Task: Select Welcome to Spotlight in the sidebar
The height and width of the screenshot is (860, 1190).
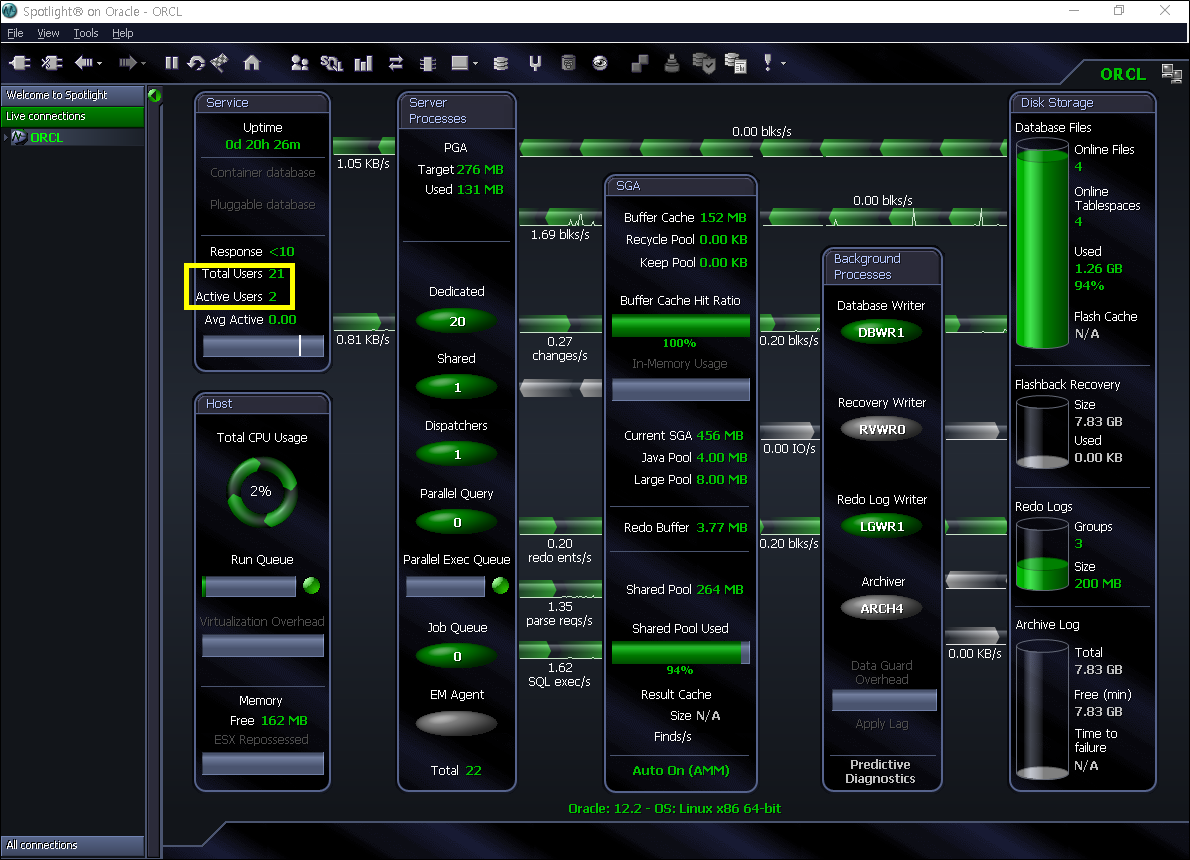Action: [x=73, y=95]
